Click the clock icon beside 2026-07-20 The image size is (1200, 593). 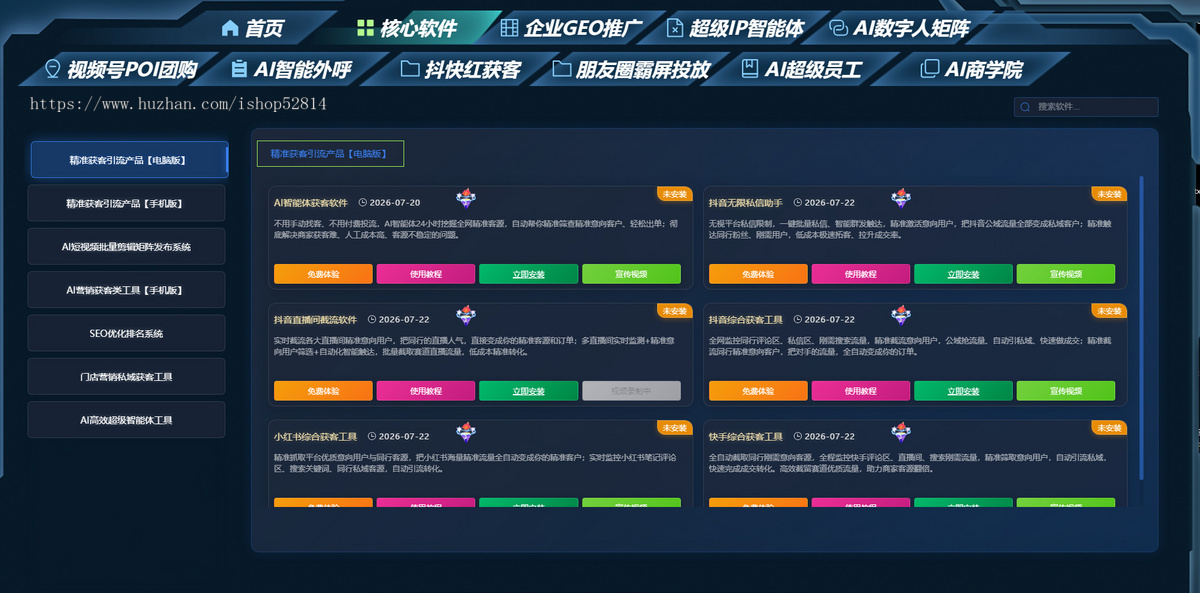(x=363, y=202)
